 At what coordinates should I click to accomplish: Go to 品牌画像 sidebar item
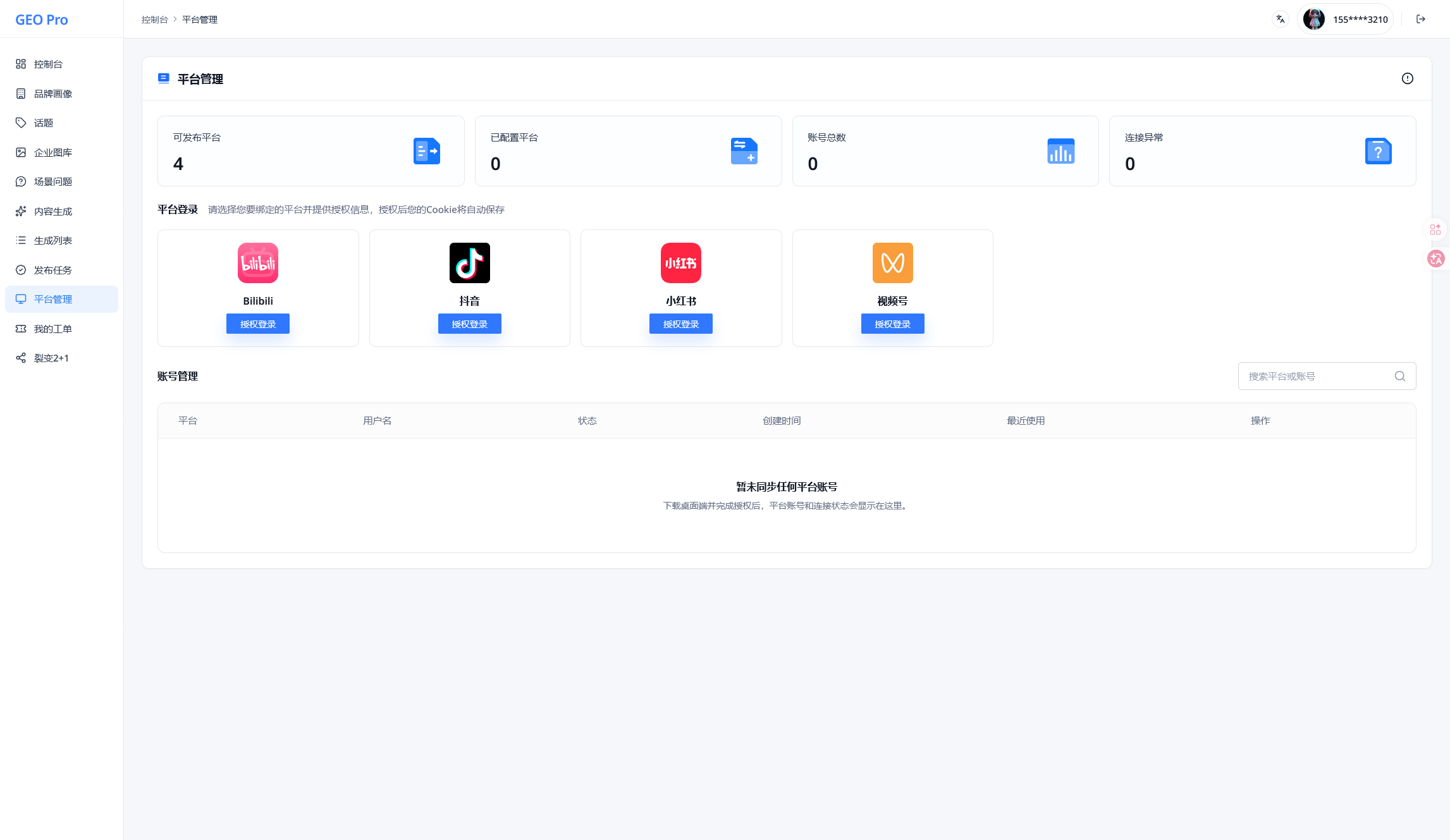[53, 94]
